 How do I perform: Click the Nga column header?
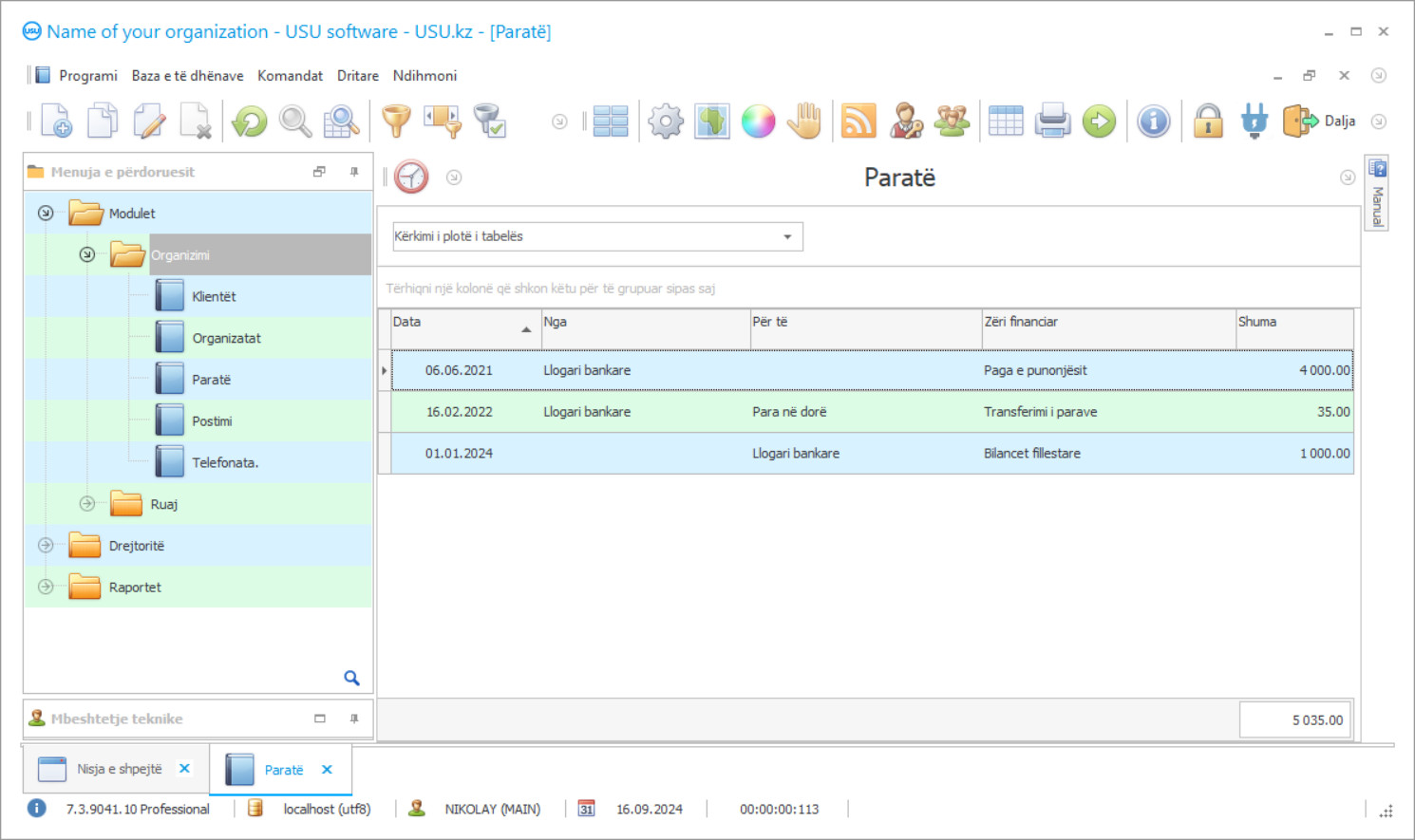coord(646,329)
